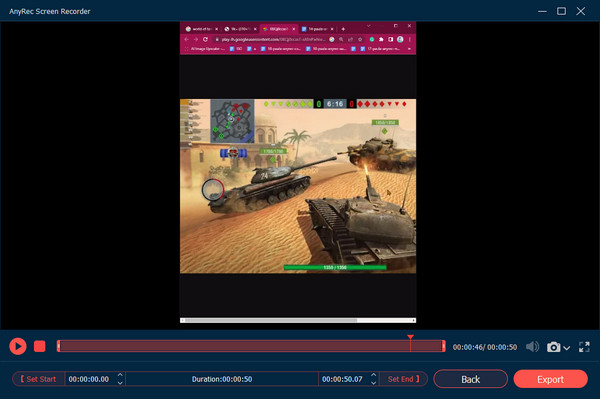Click the left trim handle of the timeline
Screen dimensions: 600x399
(x=59, y=346)
